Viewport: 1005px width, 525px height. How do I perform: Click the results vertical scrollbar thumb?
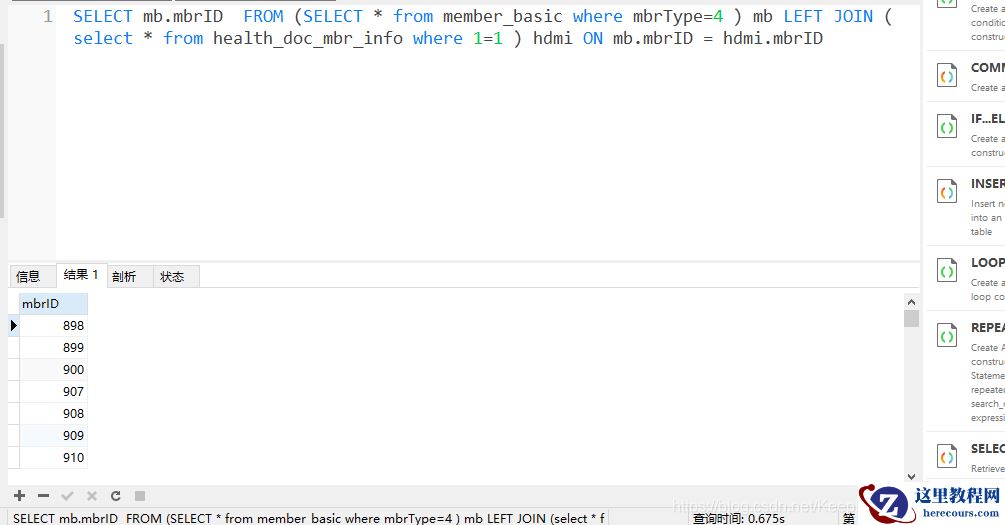pyautogui.click(x=911, y=319)
